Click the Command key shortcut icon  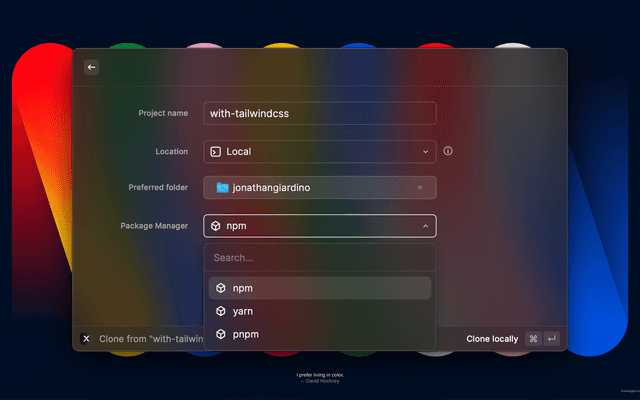(533, 339)
